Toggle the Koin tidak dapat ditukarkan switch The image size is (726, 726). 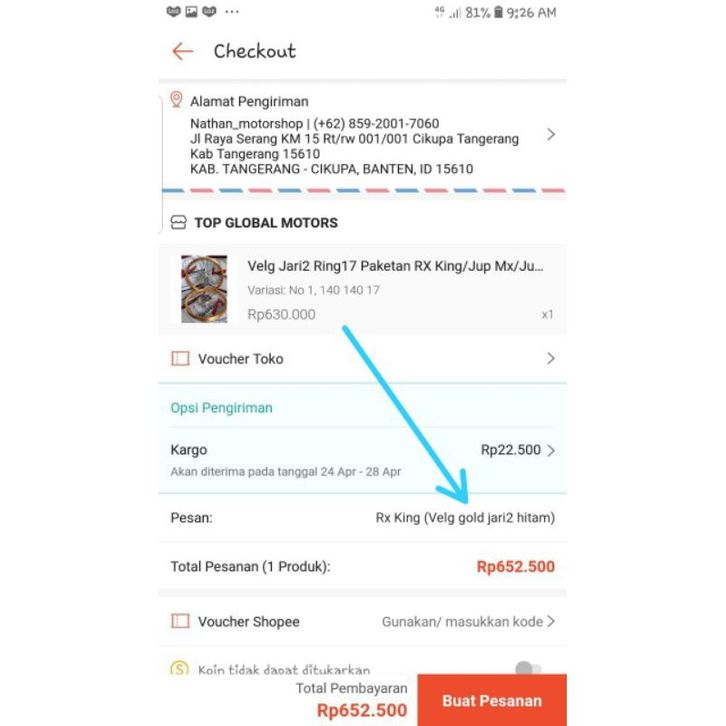click(528, 668)
